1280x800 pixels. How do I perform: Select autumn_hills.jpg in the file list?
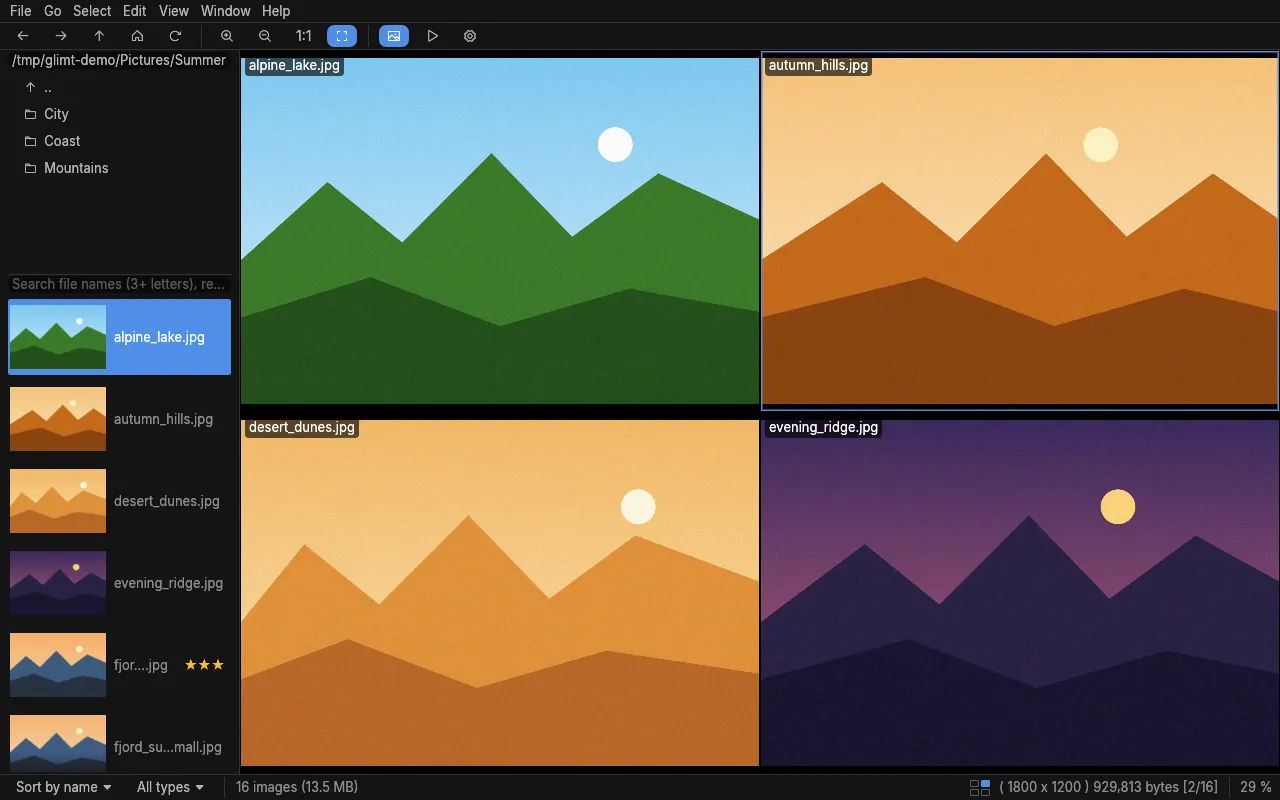(x=120, y=419)
